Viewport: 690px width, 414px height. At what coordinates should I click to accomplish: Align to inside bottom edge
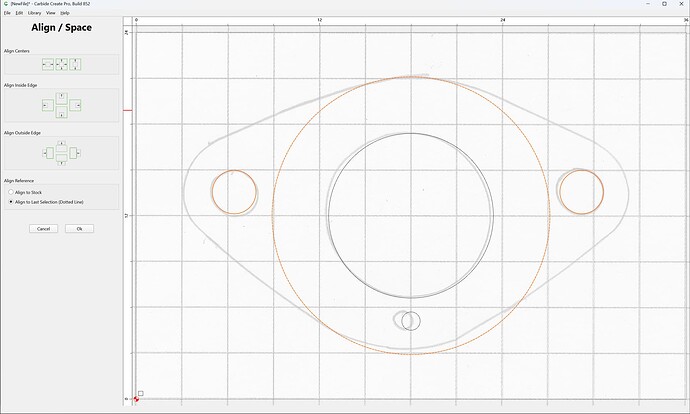click(62, 112)
